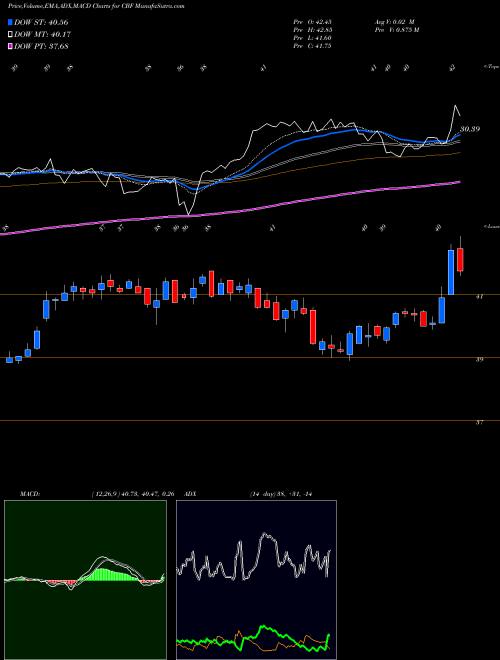Click the price label beside the EMA lines
This screenshot has width=500, height=660.
470,129
